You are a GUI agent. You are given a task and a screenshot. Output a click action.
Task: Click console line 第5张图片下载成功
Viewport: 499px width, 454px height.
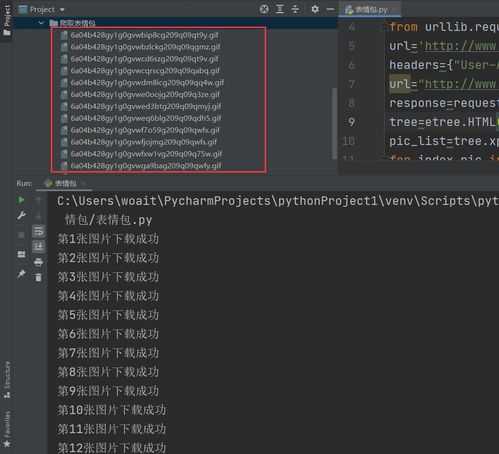pos(108,315)
